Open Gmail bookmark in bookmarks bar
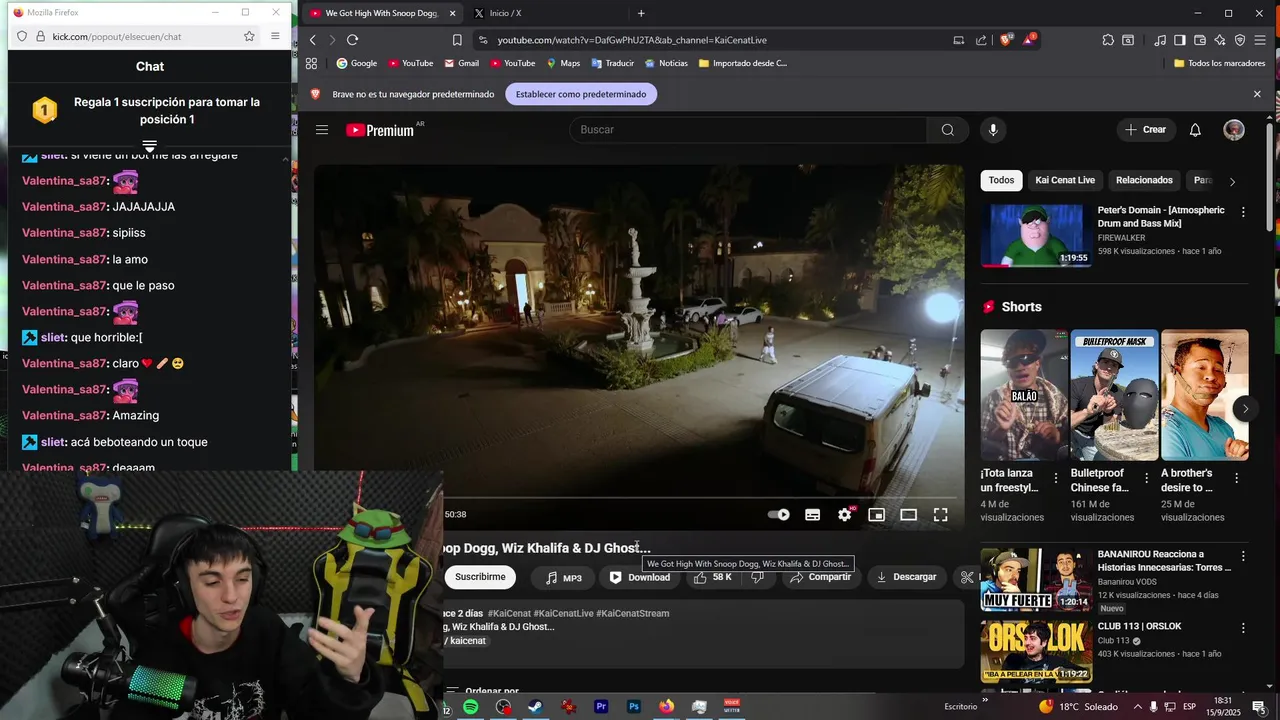This screenshot has width=1280, height=720. coord(461,63)
